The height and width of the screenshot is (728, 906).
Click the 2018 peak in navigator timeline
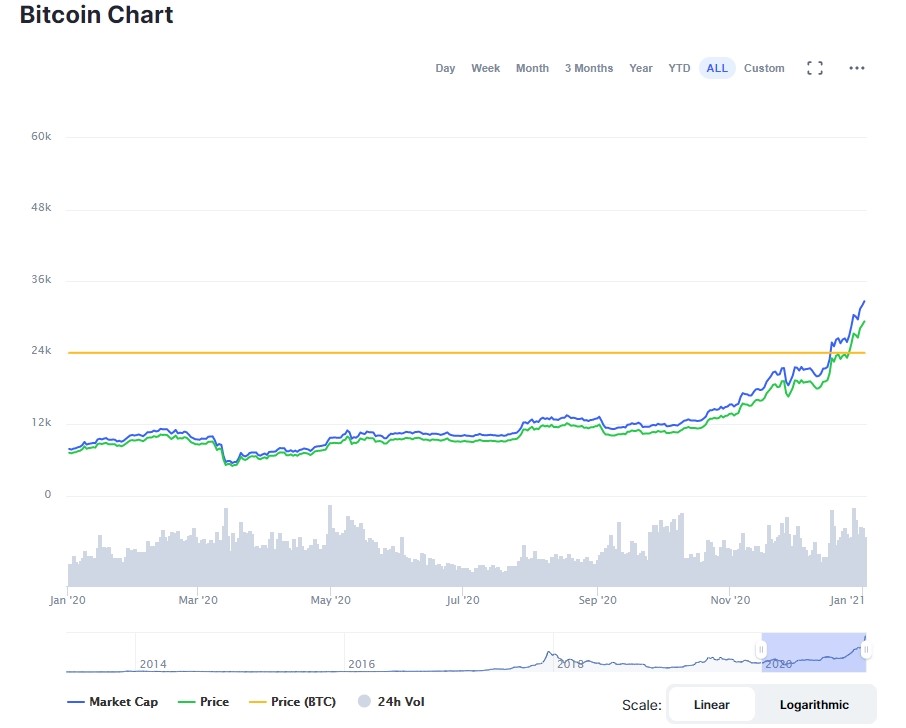(x=548, y=655)
